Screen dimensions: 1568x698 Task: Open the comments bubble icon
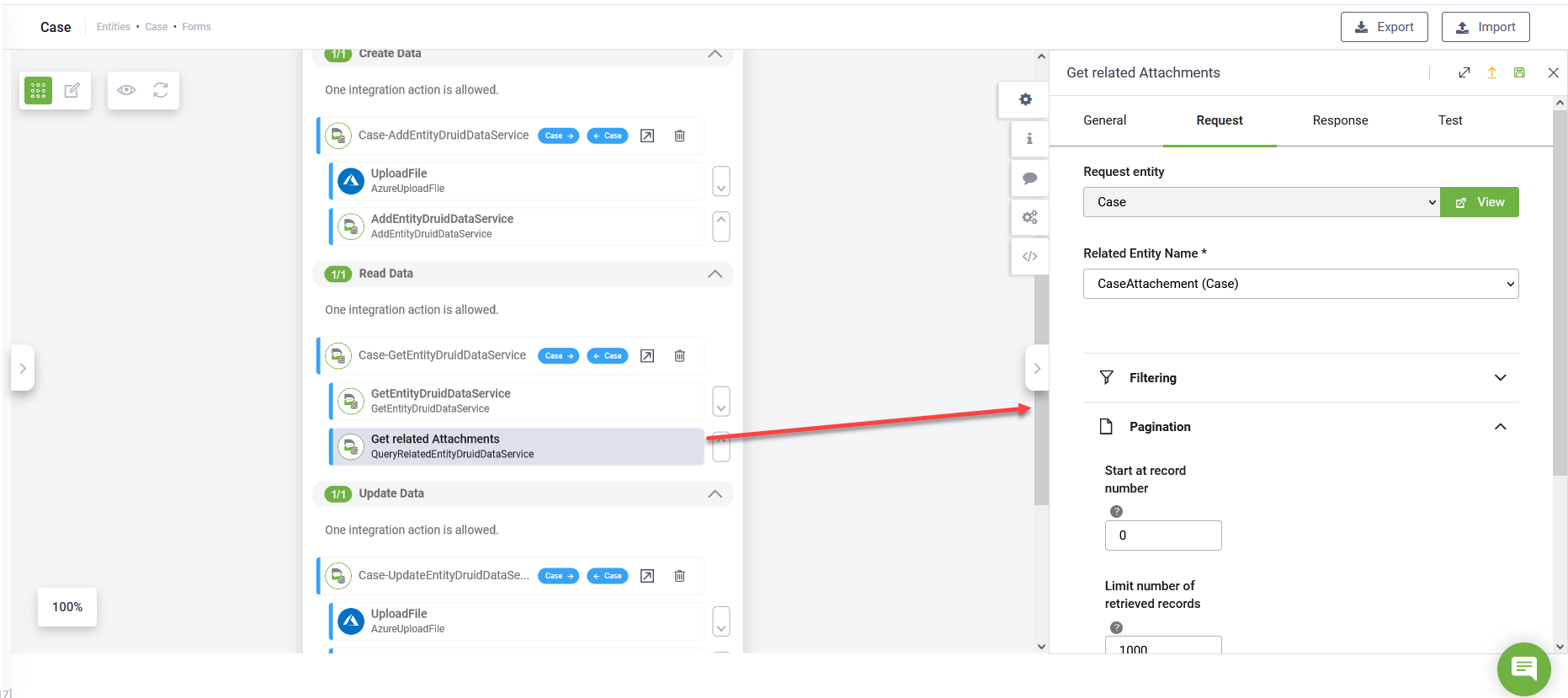[1029, 178]
